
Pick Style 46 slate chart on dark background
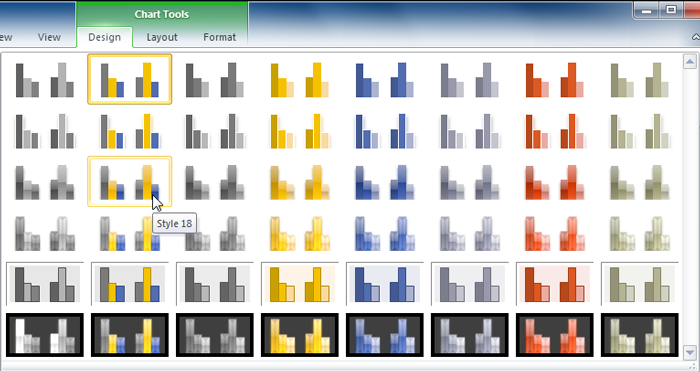click(470, 335)
